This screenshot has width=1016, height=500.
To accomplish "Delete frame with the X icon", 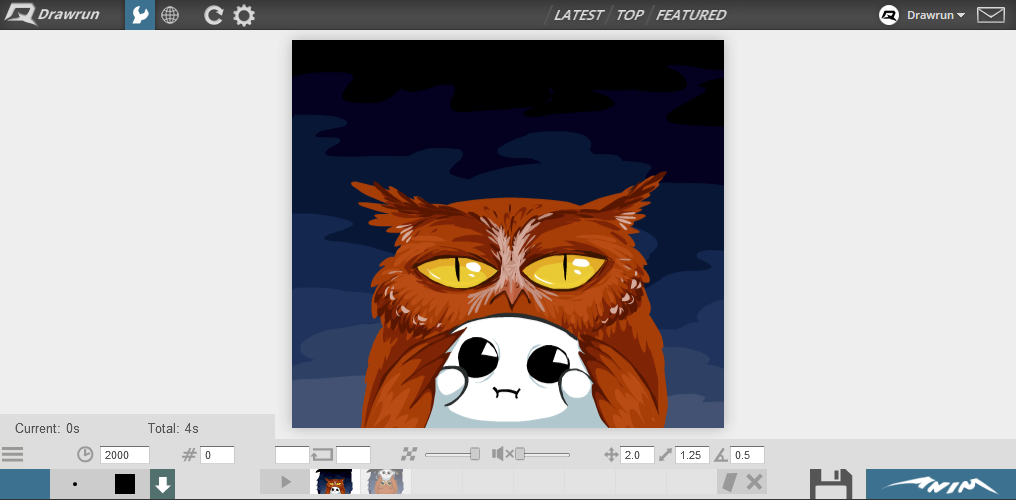I will (754, 482).
